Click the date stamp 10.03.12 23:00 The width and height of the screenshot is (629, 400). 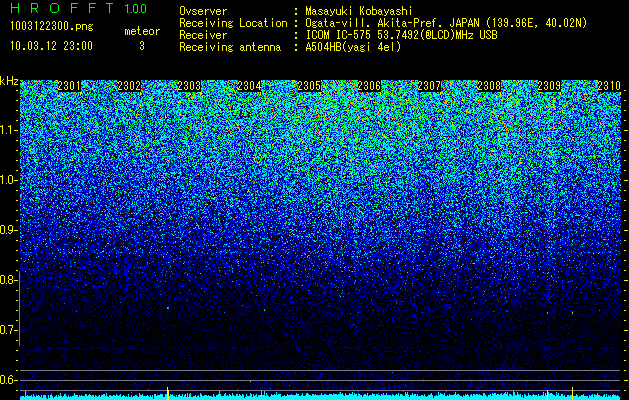tap(51, 46)
